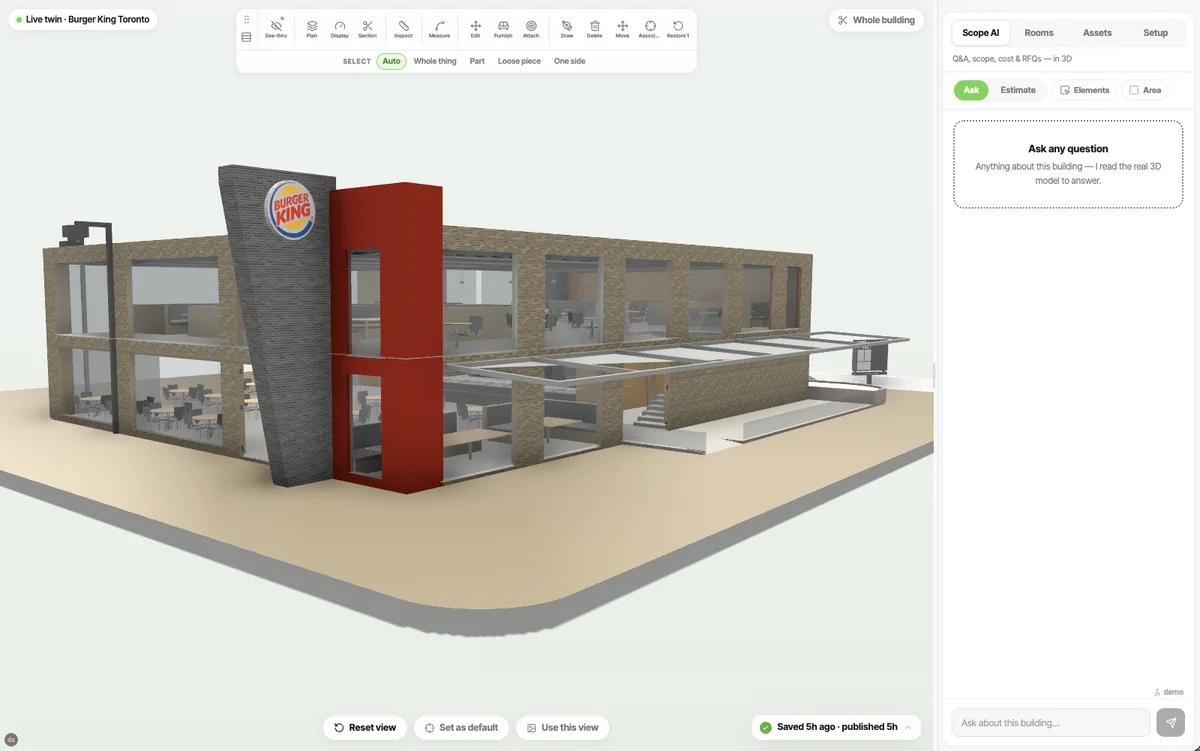Click the send message arrow button

click(x=1170, y=722)
